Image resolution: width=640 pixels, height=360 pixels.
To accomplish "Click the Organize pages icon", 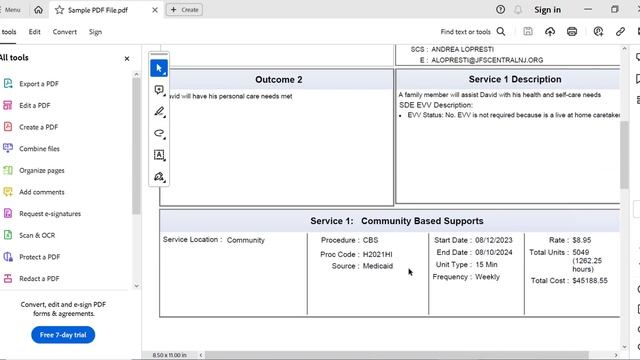I will 8,170.
